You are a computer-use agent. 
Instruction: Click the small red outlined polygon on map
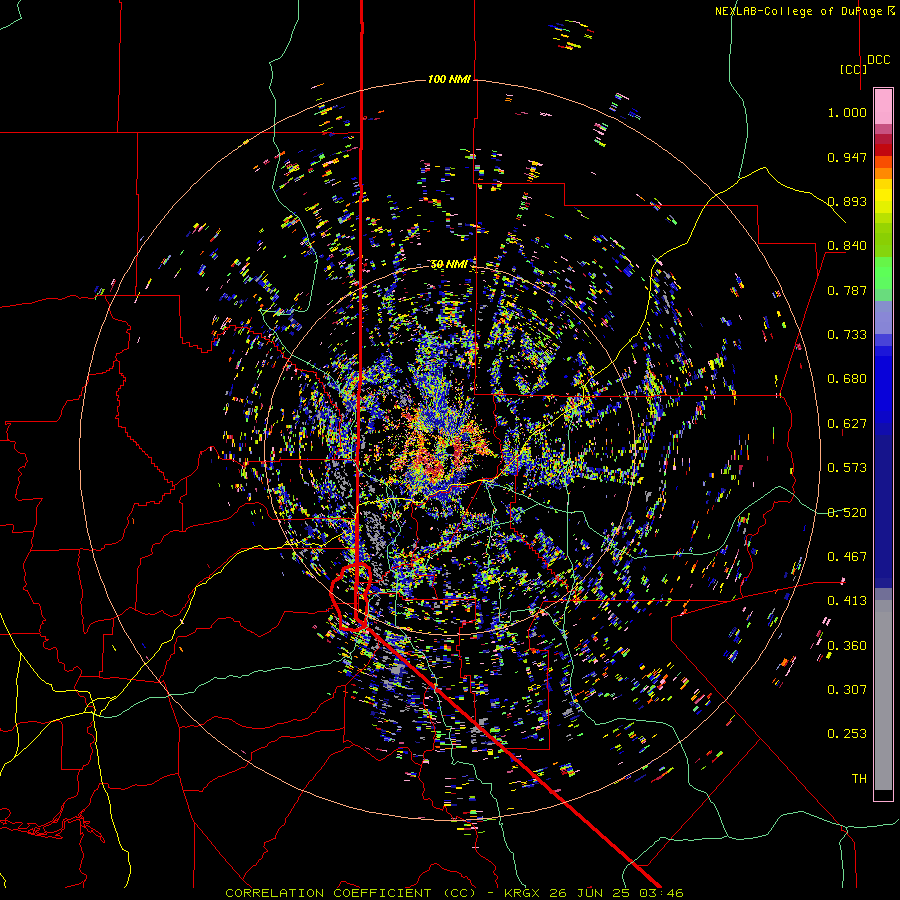350,597
